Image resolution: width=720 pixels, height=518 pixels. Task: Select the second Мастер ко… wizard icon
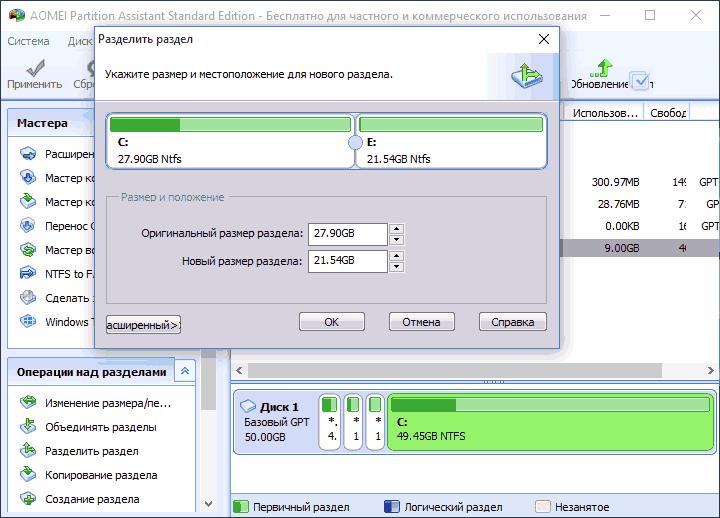pos(28,202)
